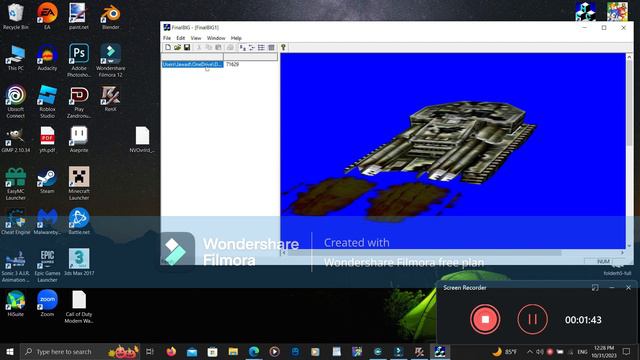Open the Edit menu

pyautogui.click(x=180, y=38)
